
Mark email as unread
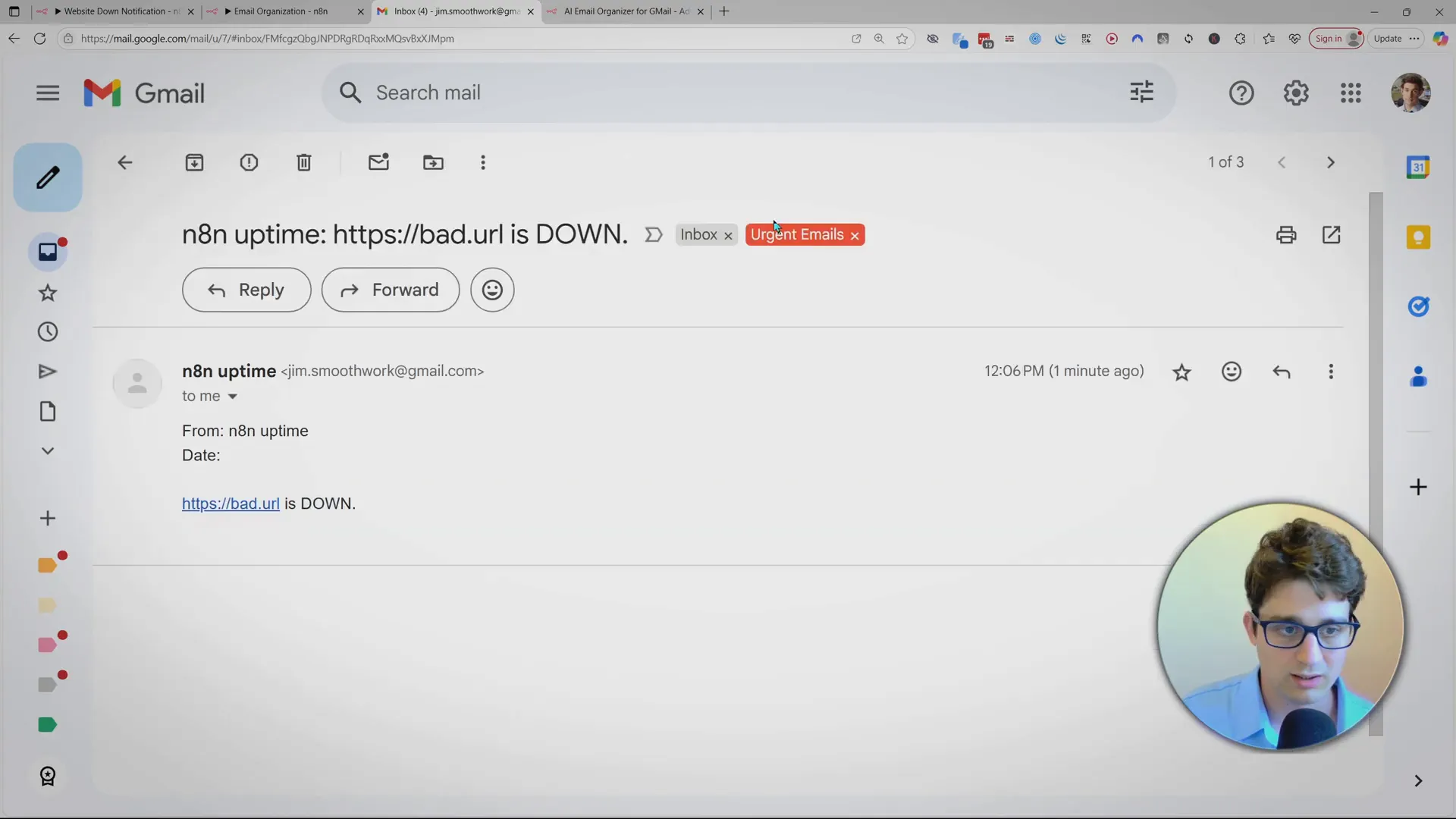click(x=378, y=162)
